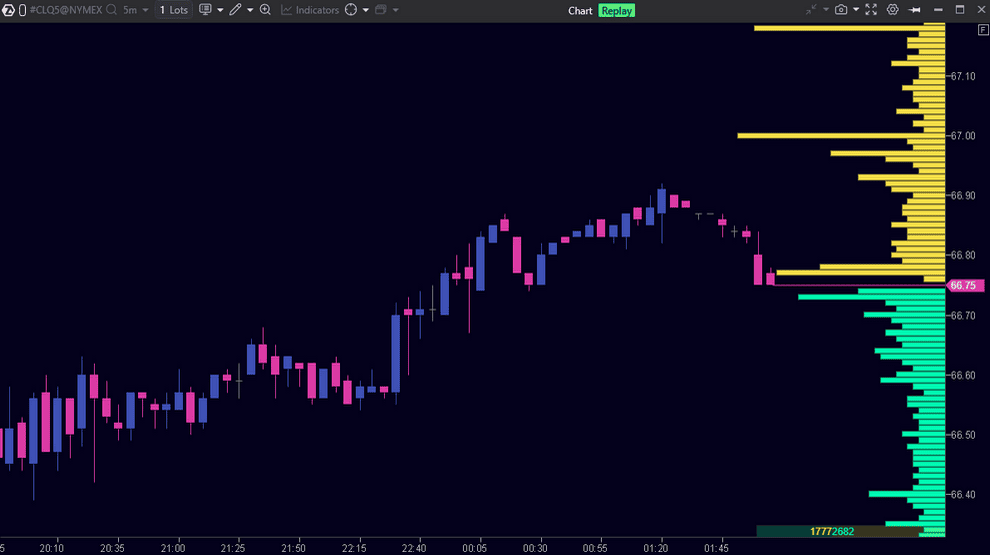Expand the dropdown next to collapse arrows
Viewport: 990px width, 555px height.
pos(826,10)
